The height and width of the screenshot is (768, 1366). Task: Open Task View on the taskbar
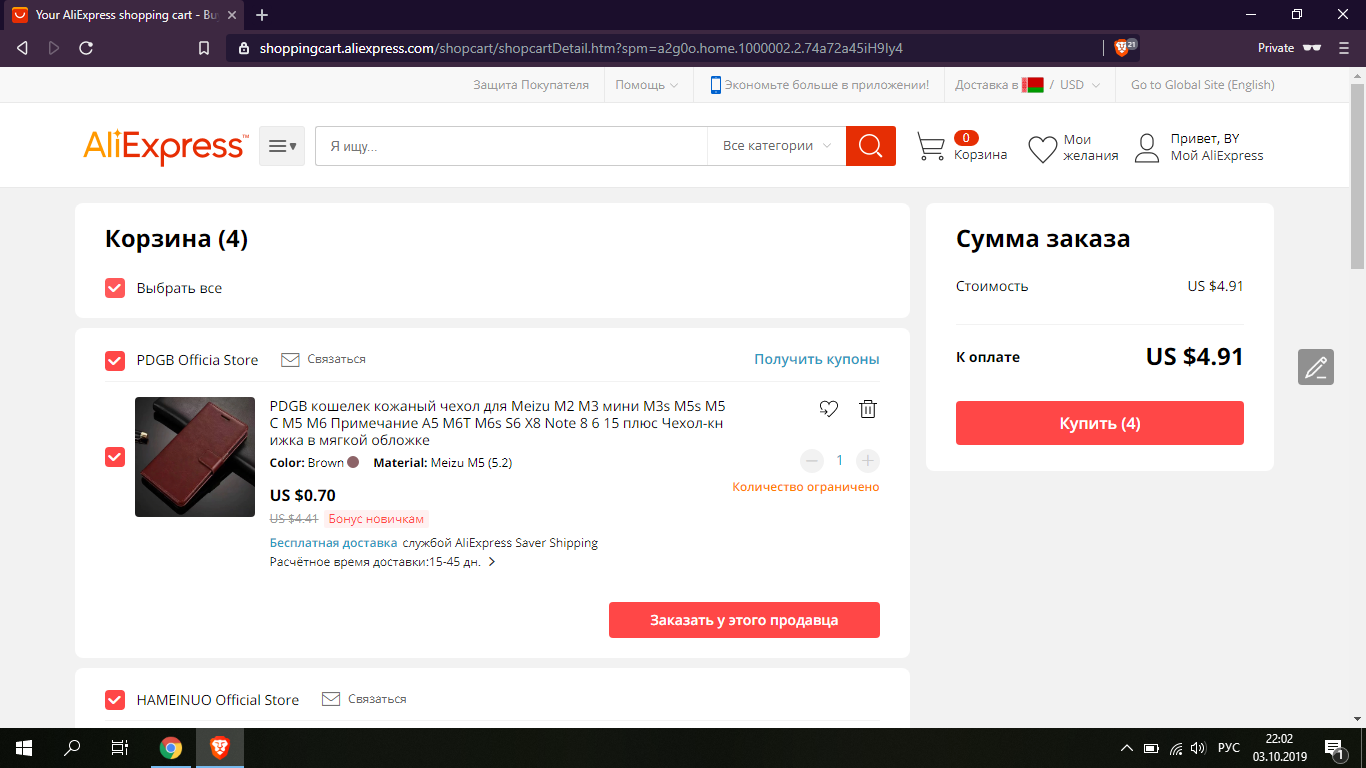click(120, 748)
